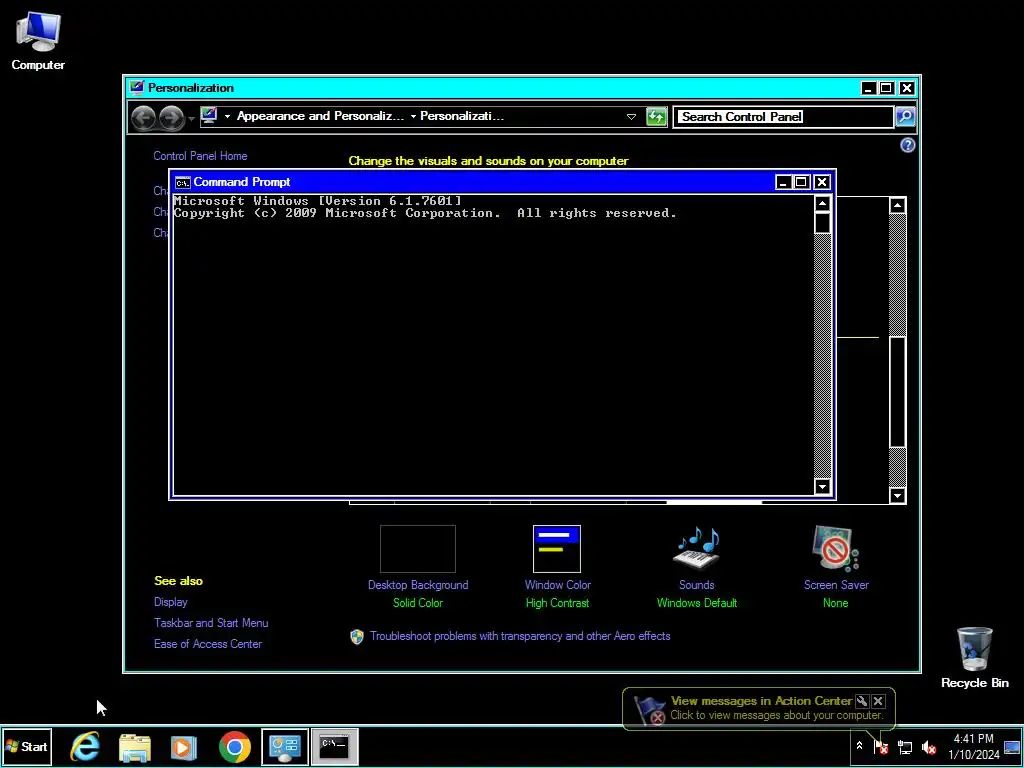The width and height of the screenshot is (1024, 768).
Task: Close the Command Prompt window
Action: point(822,182)
